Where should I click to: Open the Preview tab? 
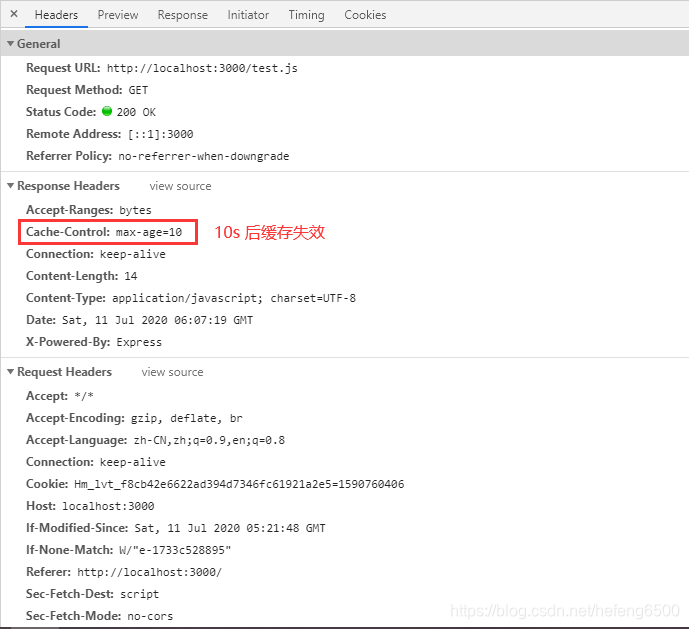click(x=118, y=15)
